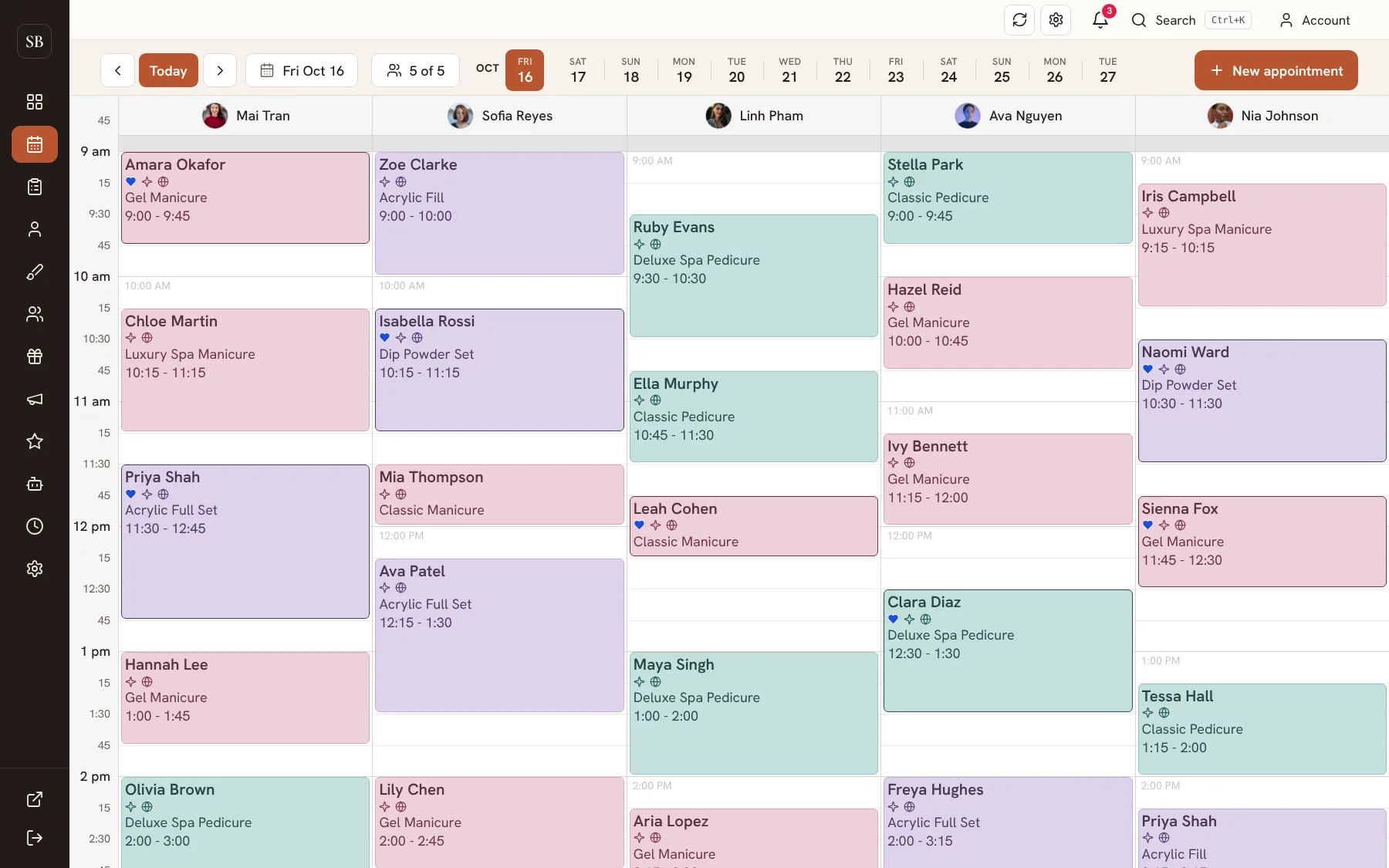Open the Search field
This screenshot has width=1389, height=868.
coord(1191,20)
